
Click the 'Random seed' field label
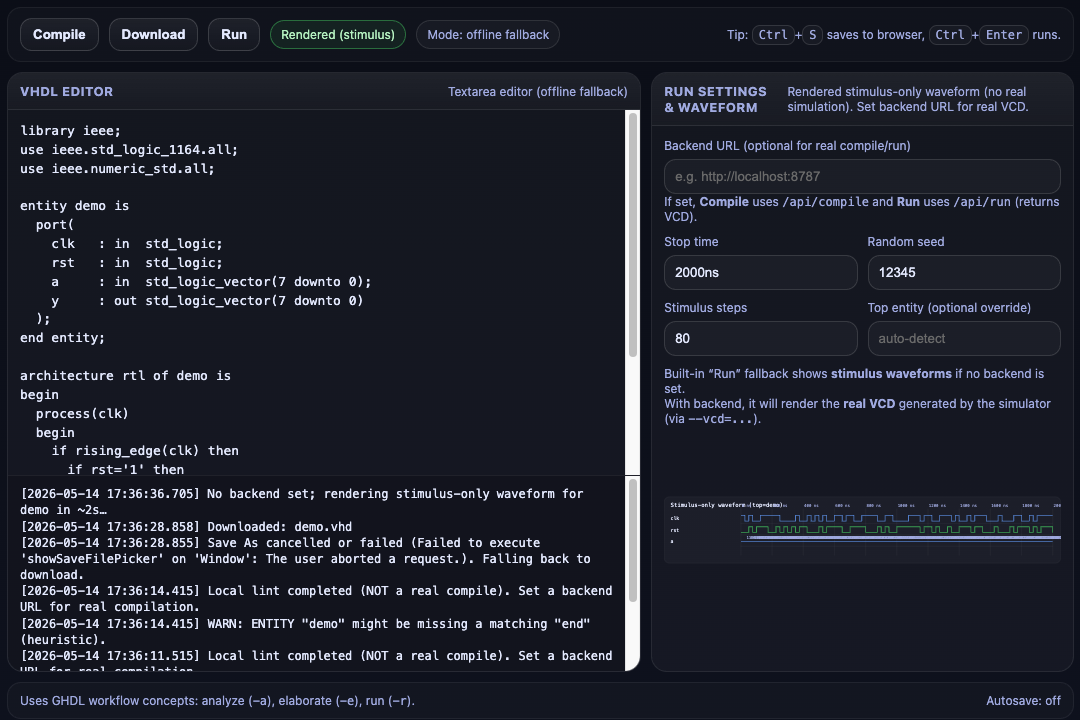tap(906, 242)
